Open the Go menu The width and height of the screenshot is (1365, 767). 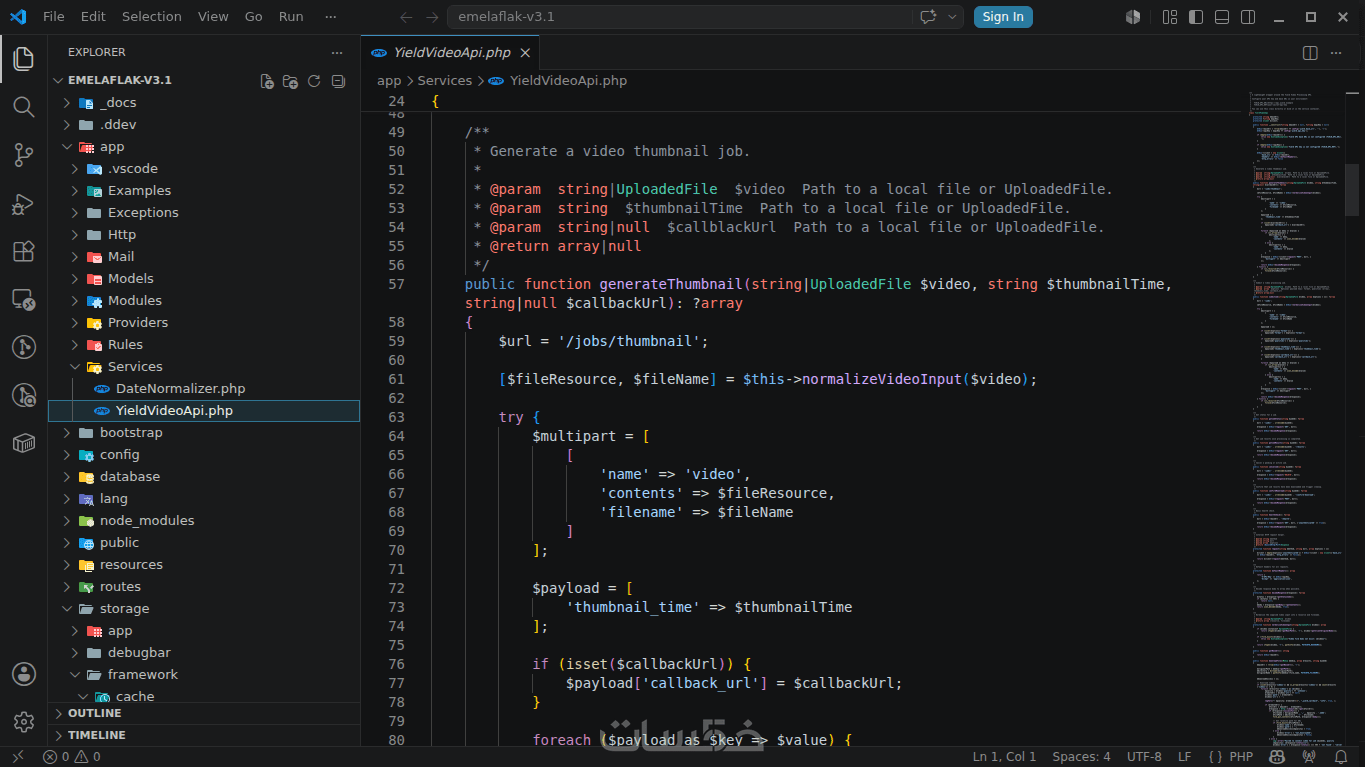[x=254, y=17]
